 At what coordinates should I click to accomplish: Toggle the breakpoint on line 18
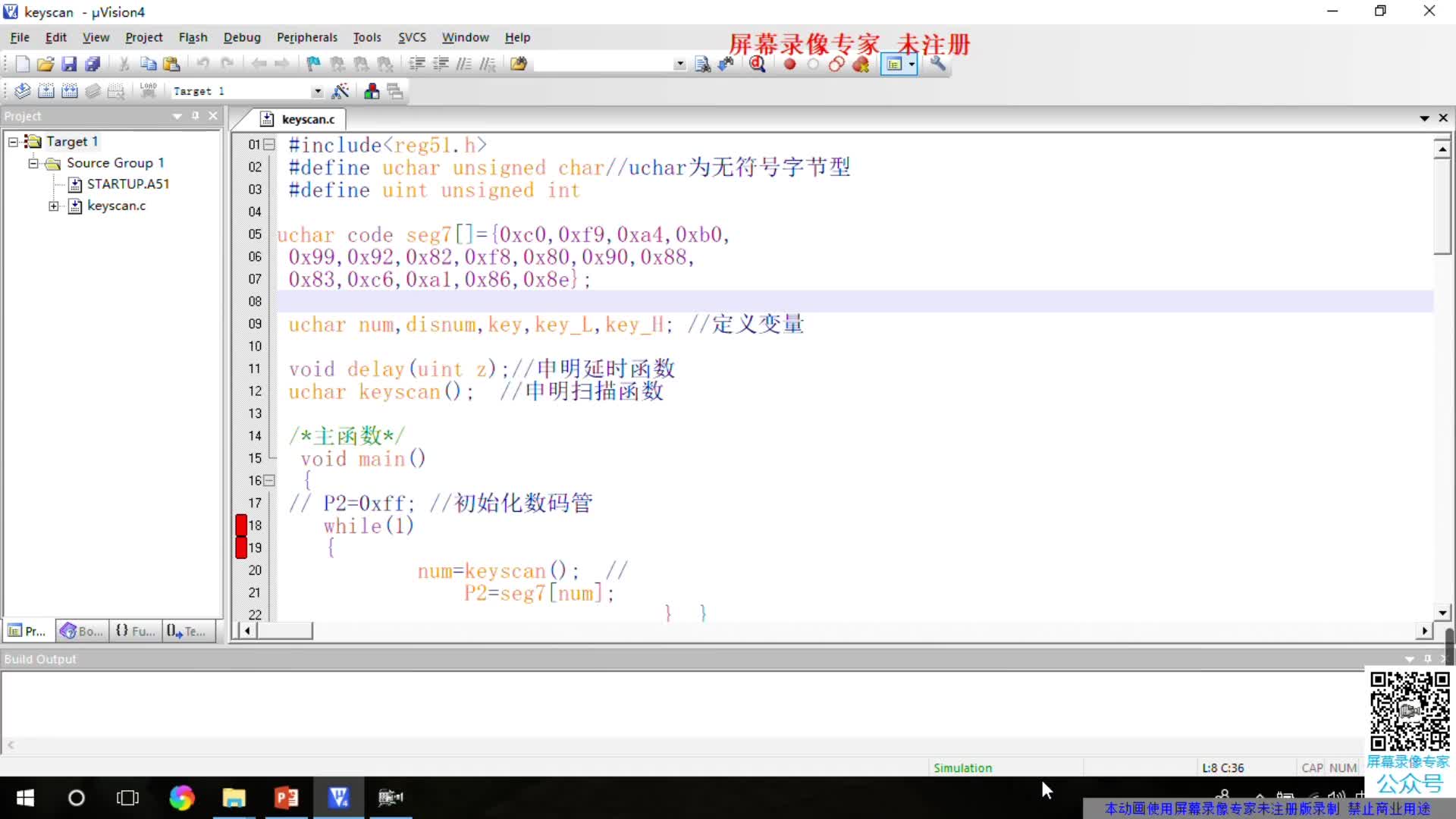[241, 525]
